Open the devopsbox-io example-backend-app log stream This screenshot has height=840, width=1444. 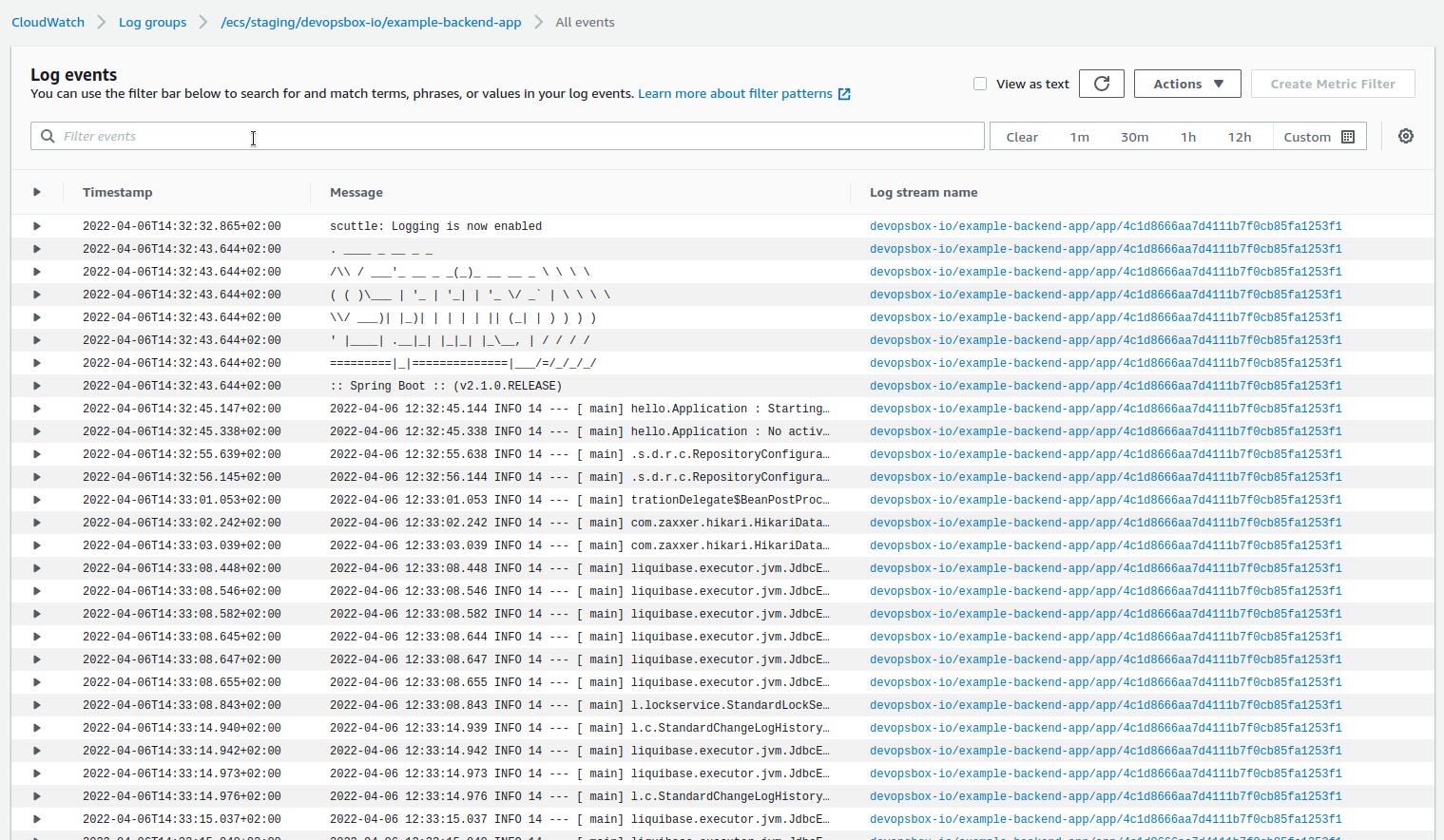coord(1106,226)
